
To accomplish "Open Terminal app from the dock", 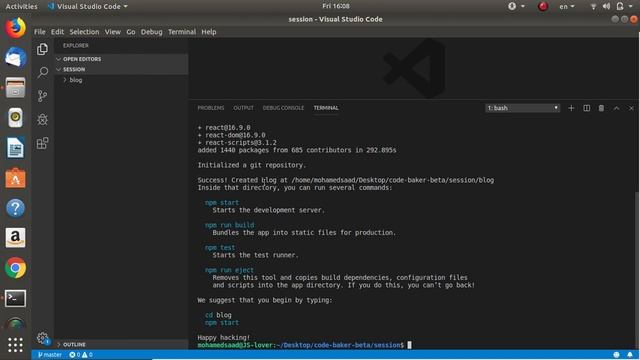I will (16, 298).
